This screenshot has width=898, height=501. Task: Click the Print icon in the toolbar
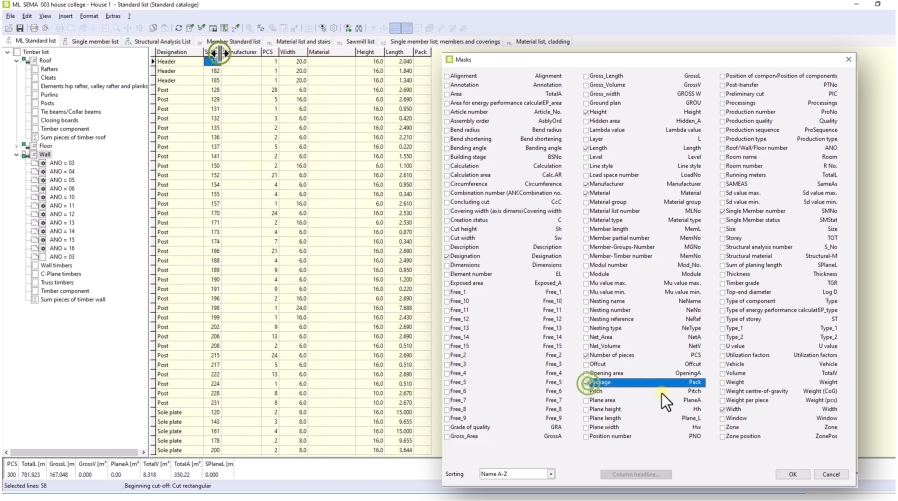click(34, 29)
